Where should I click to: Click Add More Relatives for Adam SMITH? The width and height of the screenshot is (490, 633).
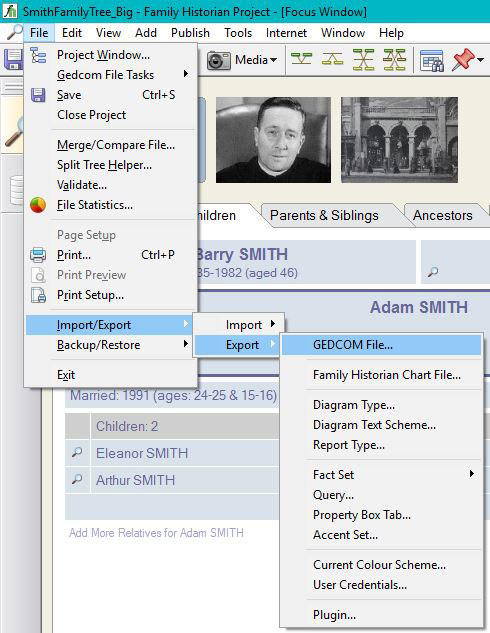click(x=156, y=533)
